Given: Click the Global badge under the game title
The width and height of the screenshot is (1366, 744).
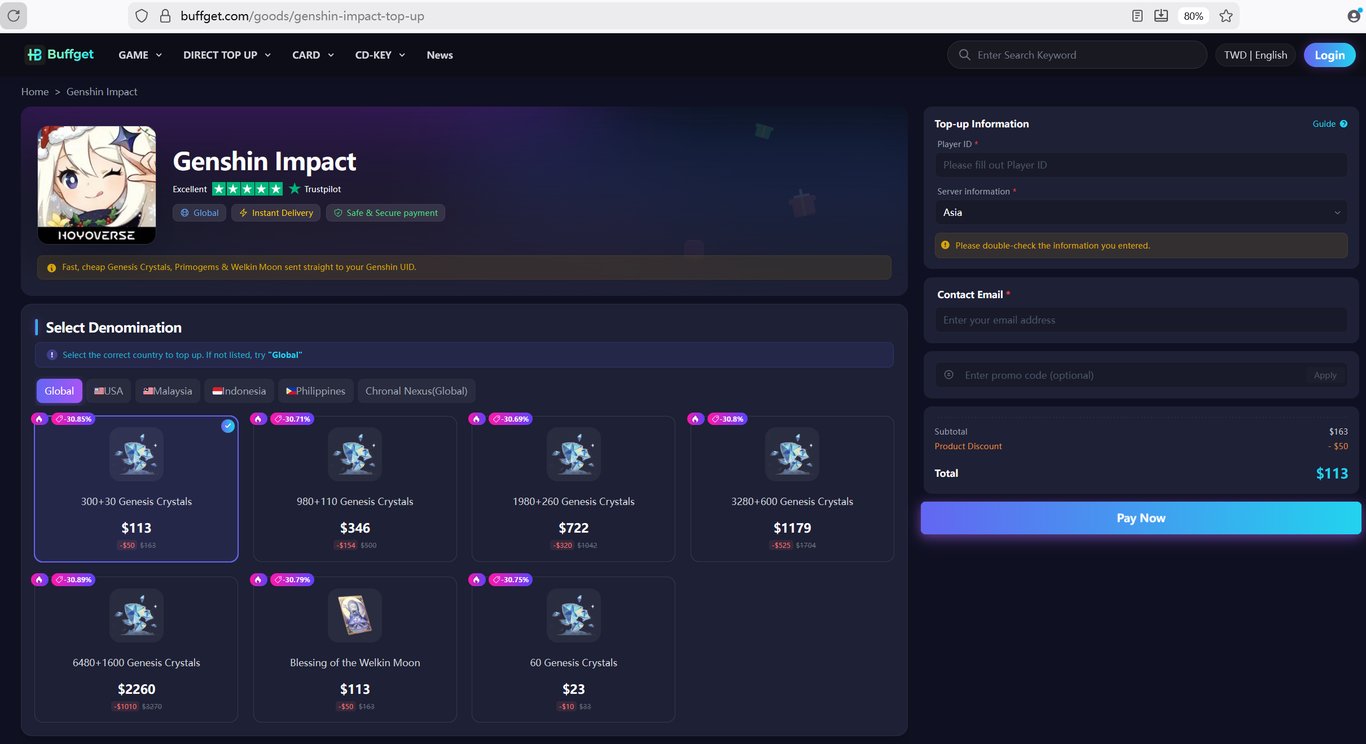Looking at the screenshot, I should (x=199, y=213).
